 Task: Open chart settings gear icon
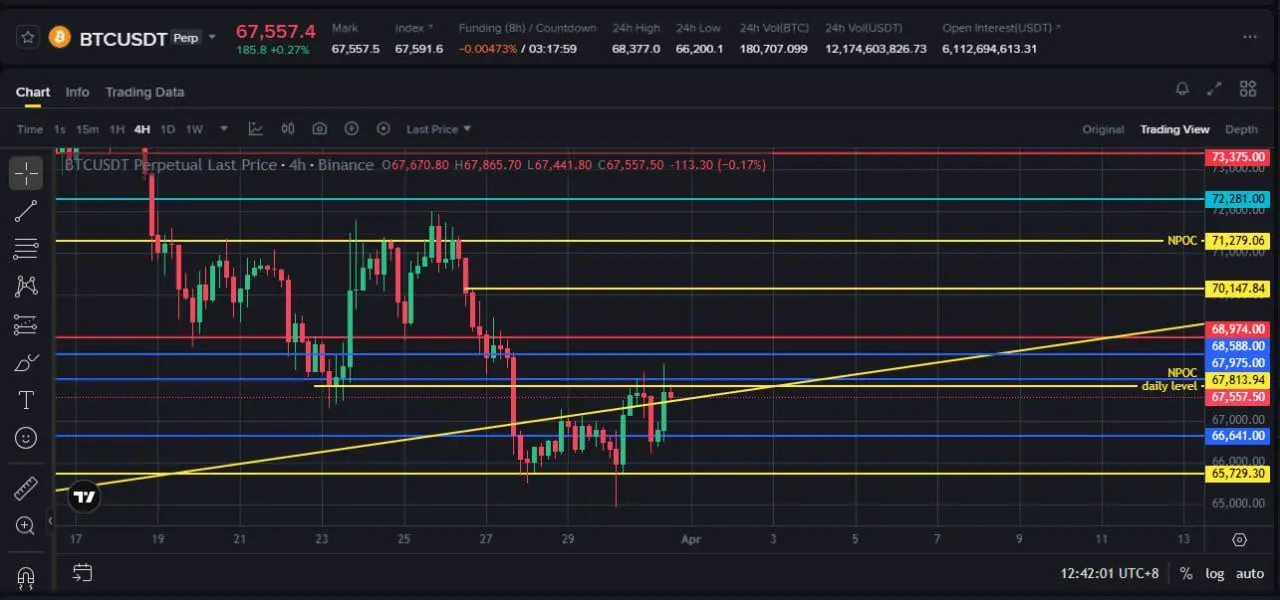[x=1240, y=540]
